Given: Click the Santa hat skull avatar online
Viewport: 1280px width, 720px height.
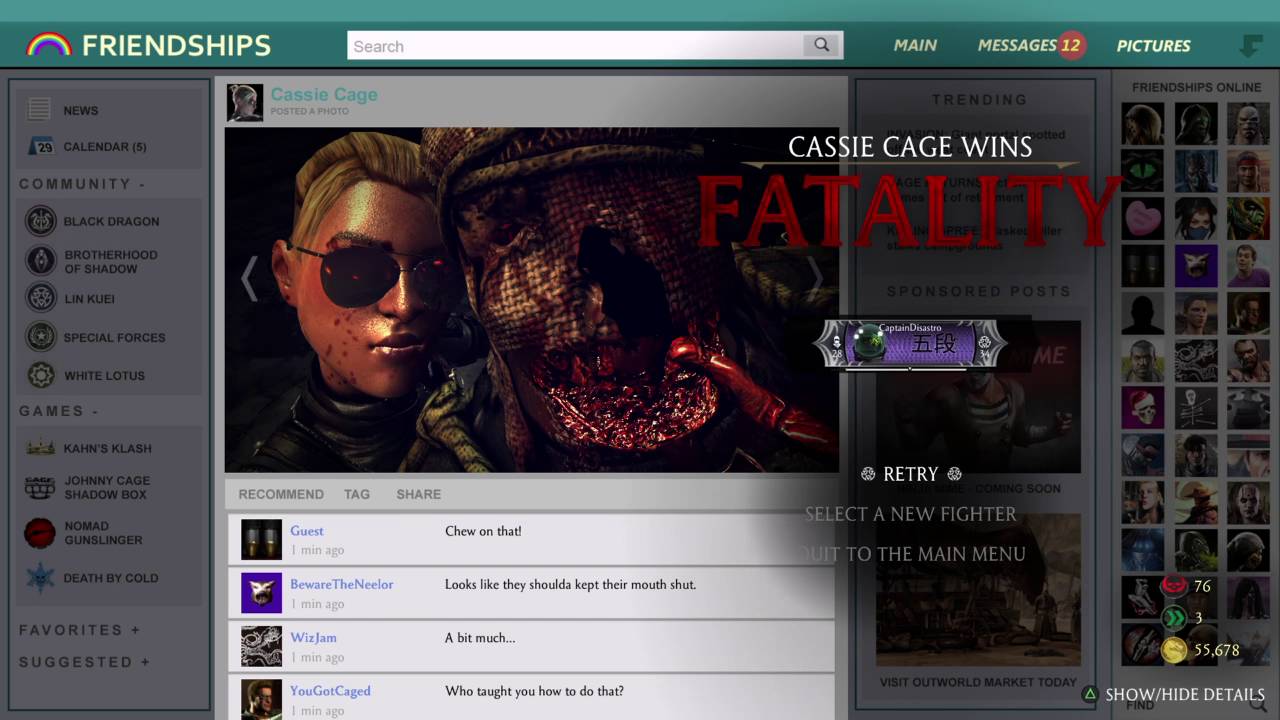Looking at the screenshot, I should [1143, 408].
